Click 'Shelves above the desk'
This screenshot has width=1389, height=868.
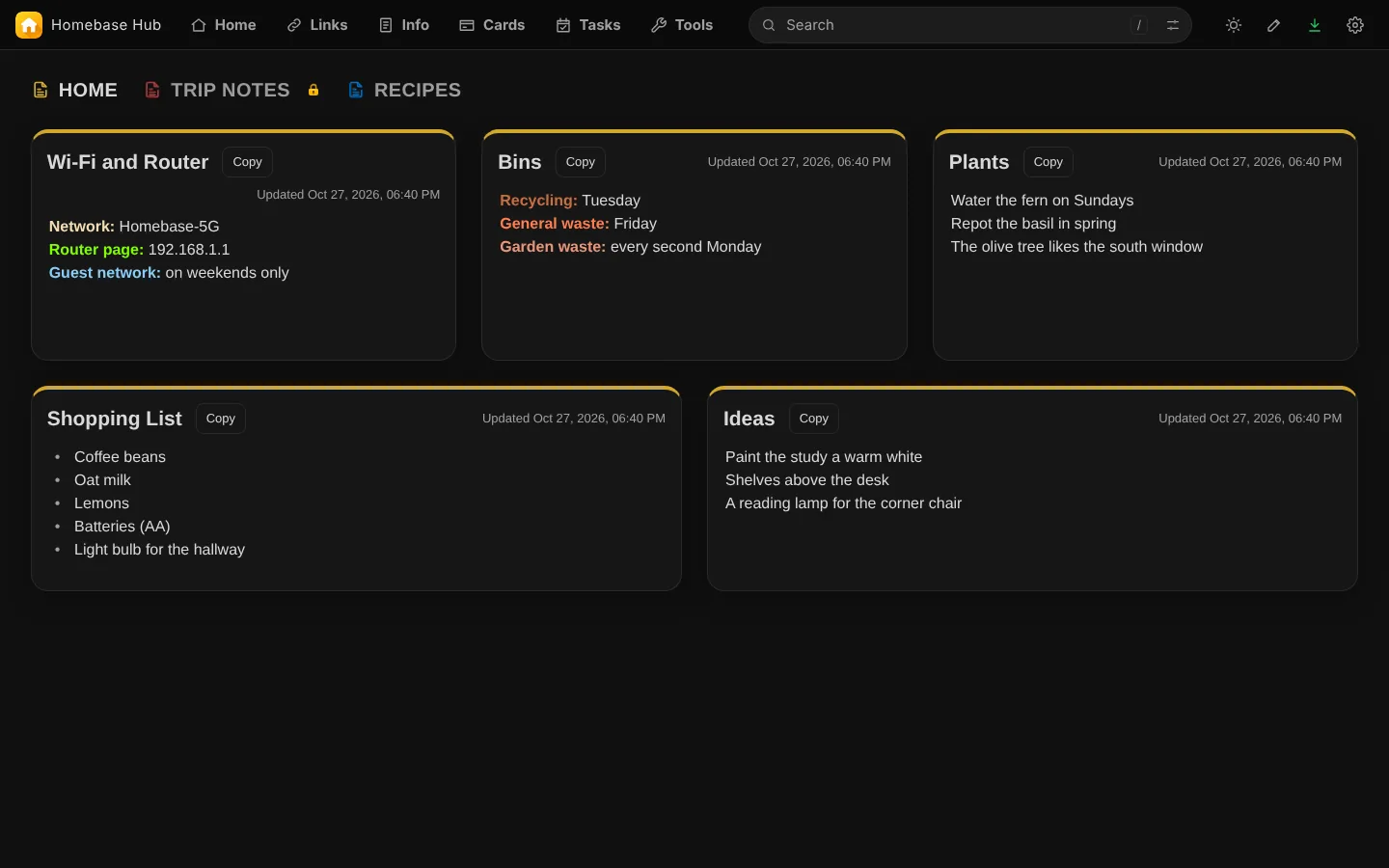click(x=807, y=480)
